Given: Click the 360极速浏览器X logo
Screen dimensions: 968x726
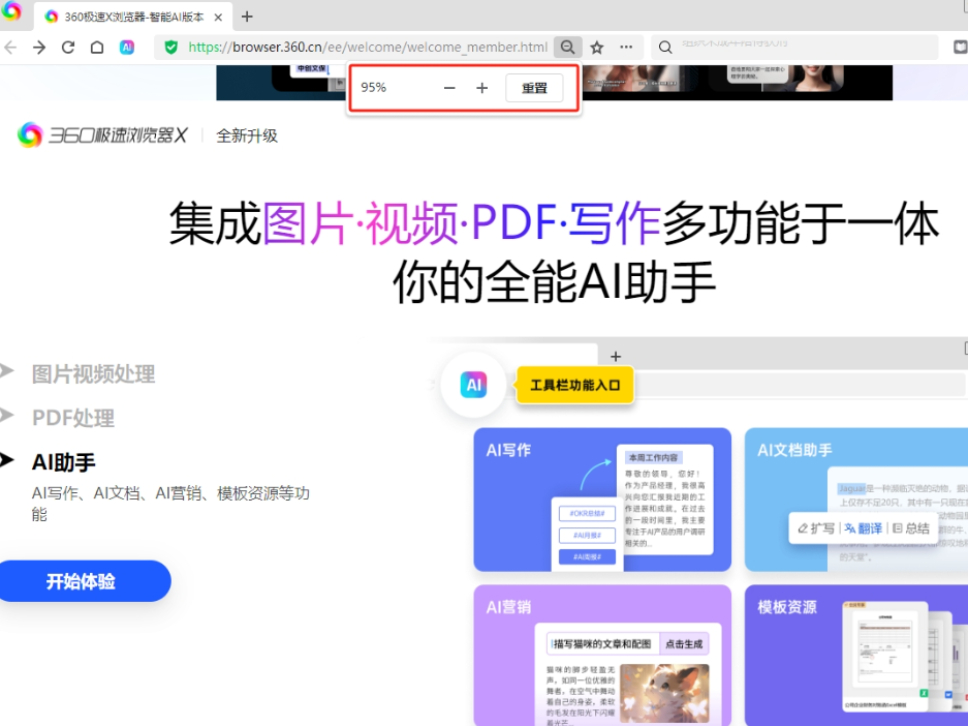Looking at the screenshot, I should (x=102, y=135).
